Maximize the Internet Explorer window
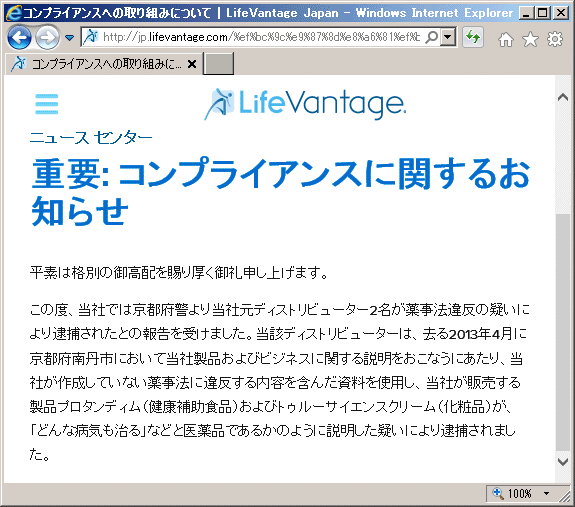 coord(542,14)
